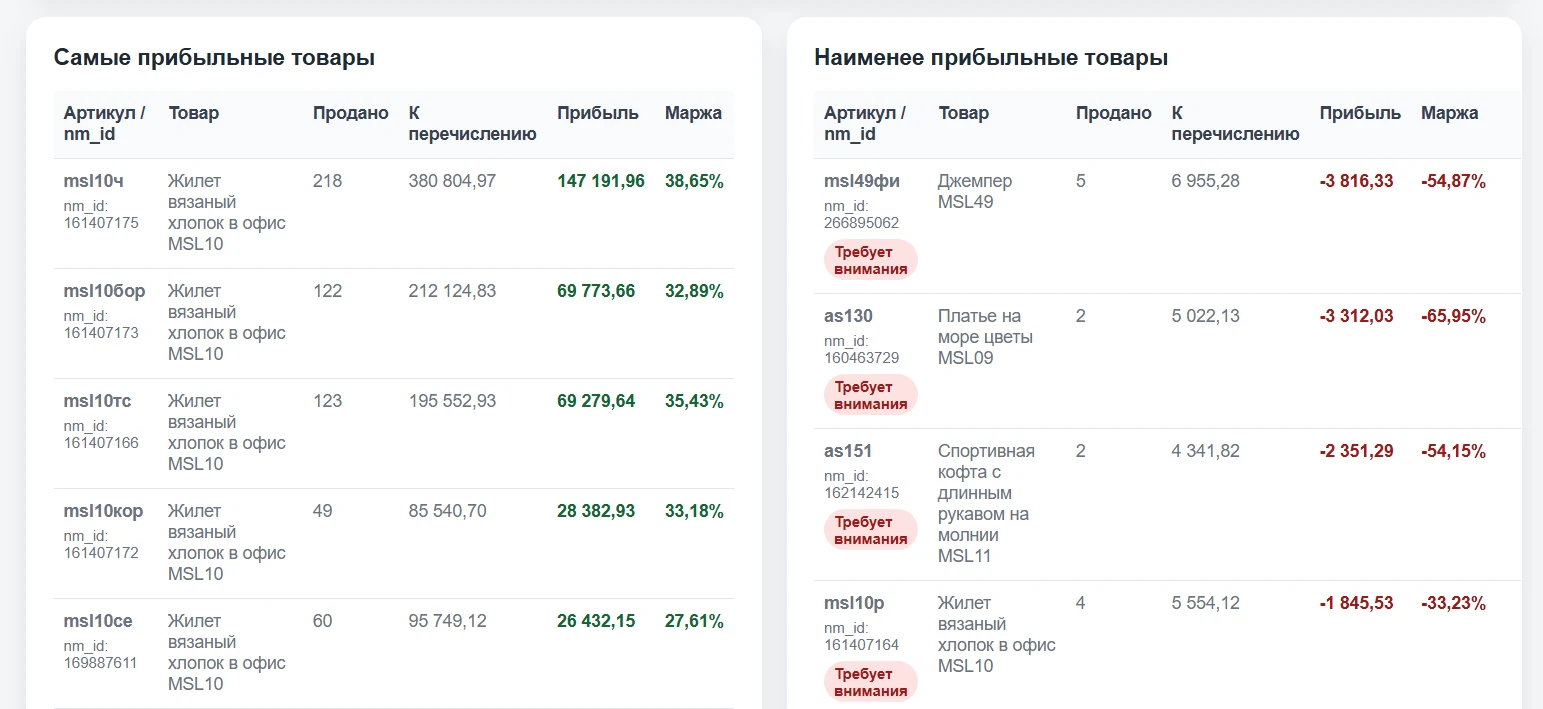Click profit value 69 773,66
The width and height of the screenshot is (1543, 709).
[596, 291]
